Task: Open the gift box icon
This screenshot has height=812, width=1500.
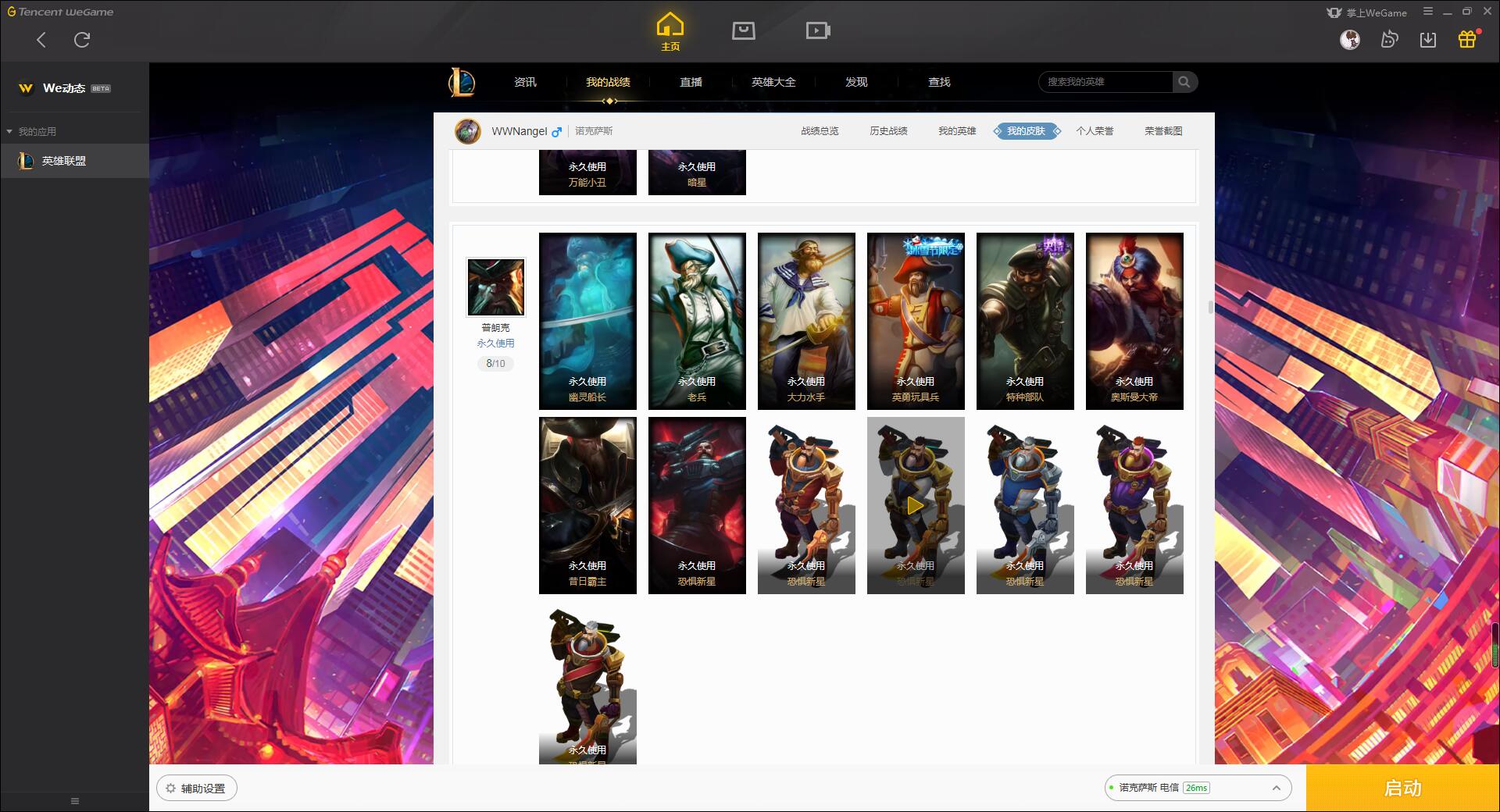Action: [1467, 40]
